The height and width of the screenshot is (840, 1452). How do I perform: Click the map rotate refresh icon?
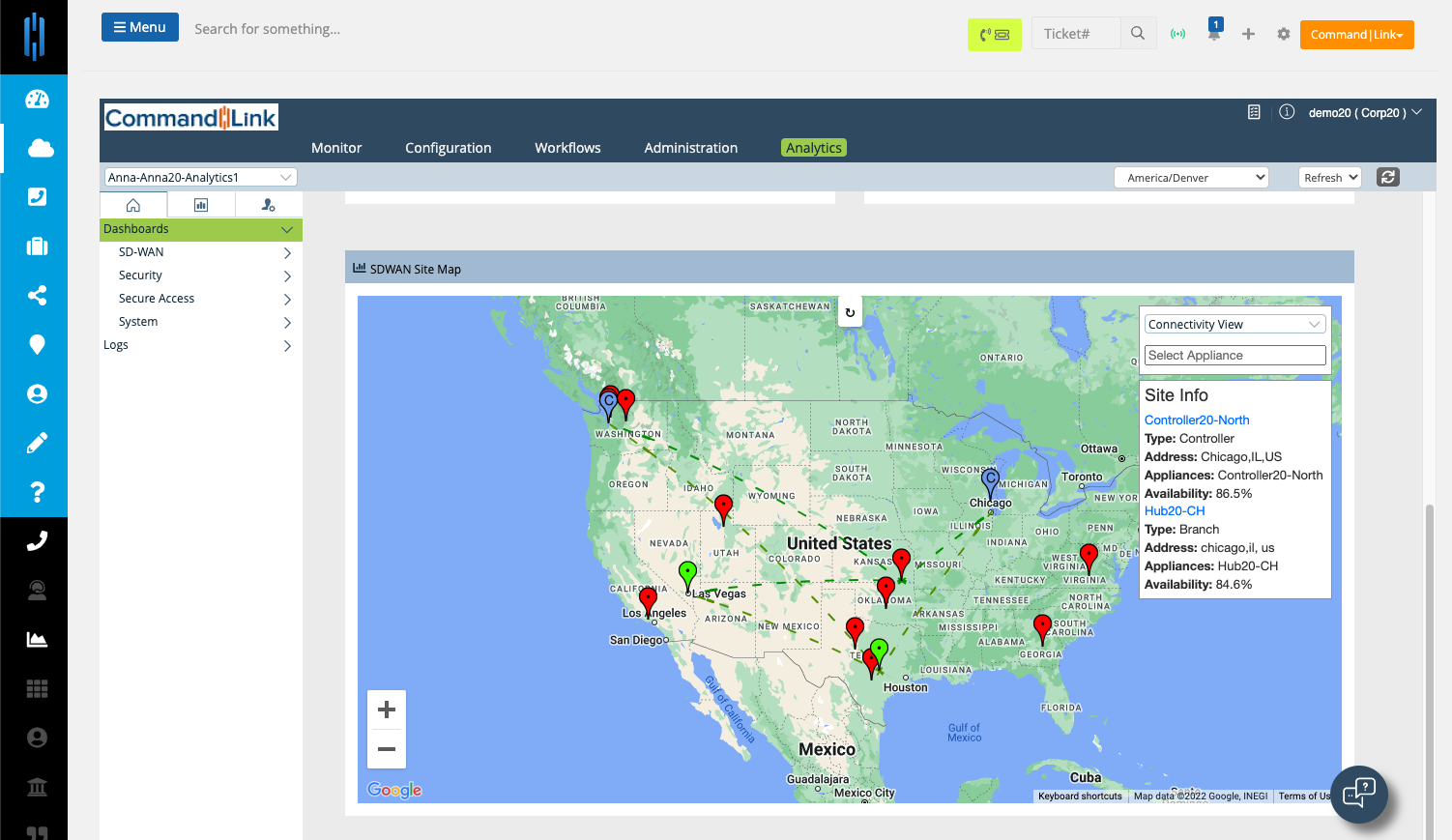click(850, 312)
